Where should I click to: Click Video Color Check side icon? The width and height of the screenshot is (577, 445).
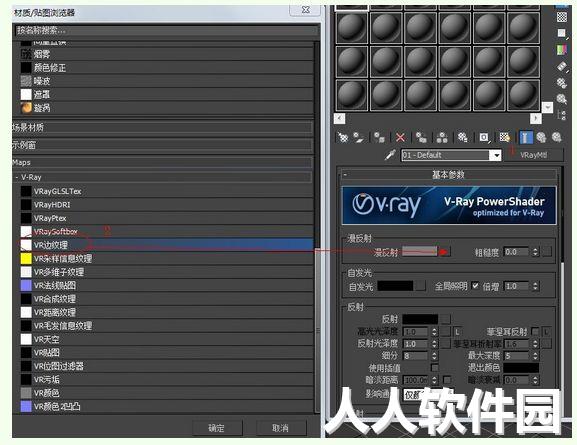click(x=562, y=49)
